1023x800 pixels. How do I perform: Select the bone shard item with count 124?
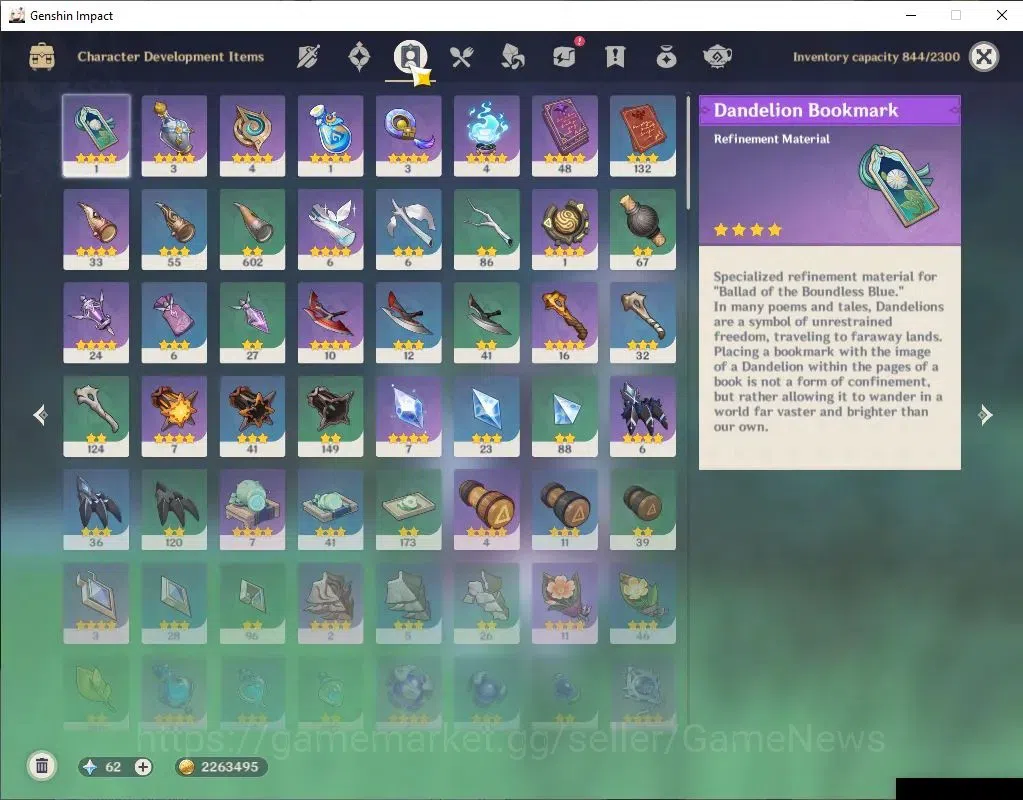[96, 416]
